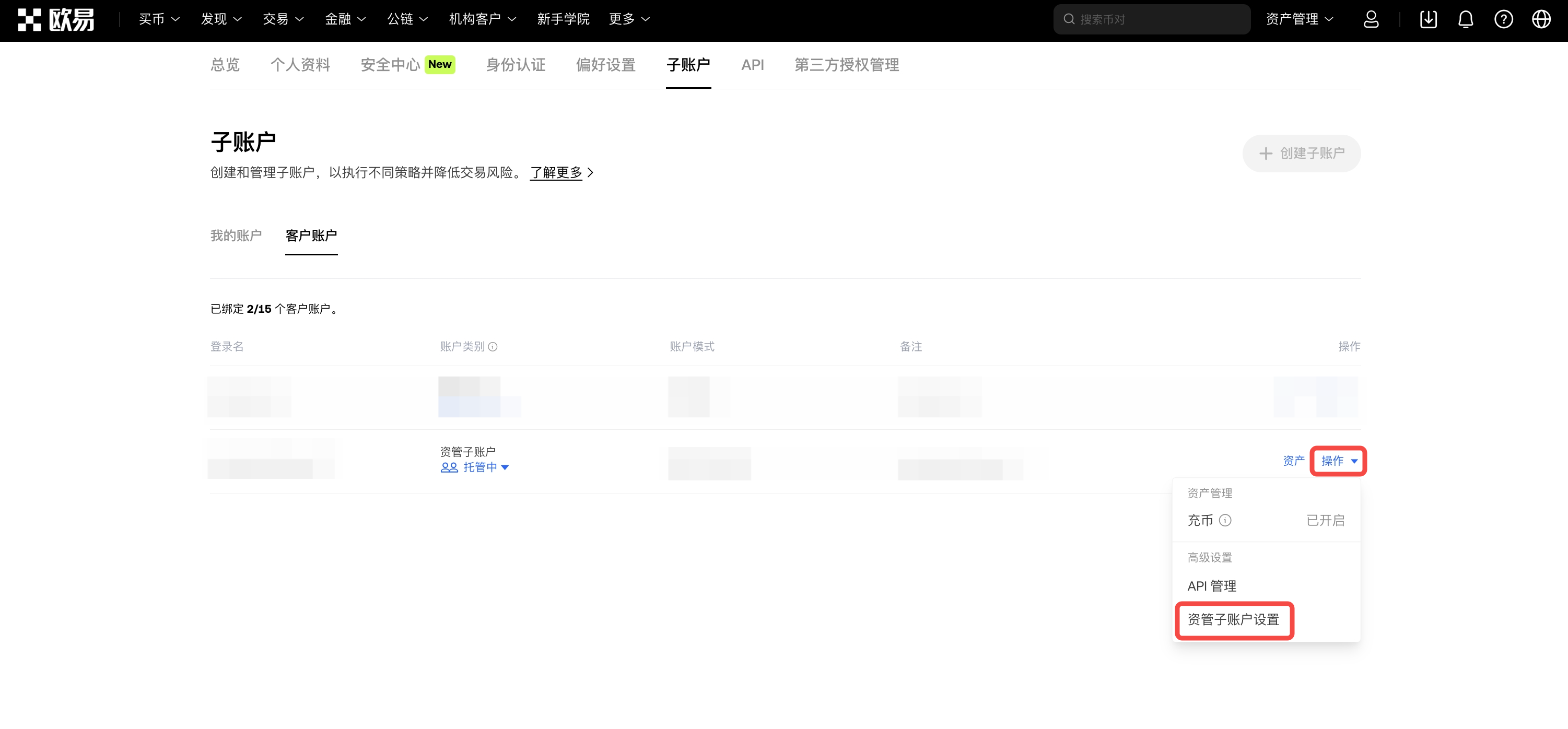
Task: Click info icon beside 账户类别 header
Action: (493, 347)
